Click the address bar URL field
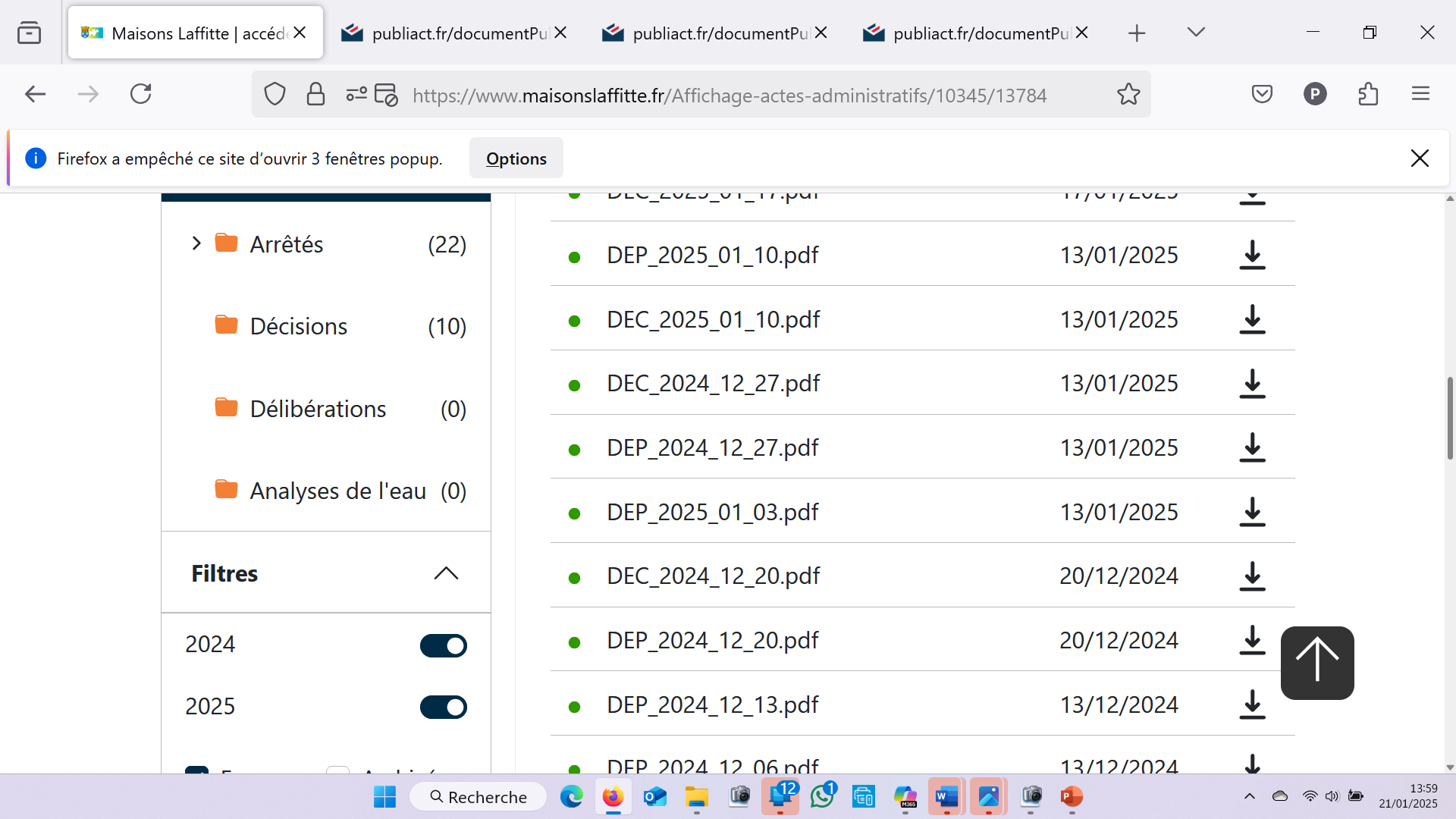The width and height of the screenshot is (1456, 819). pyautogui.click(x=728, y=96)
